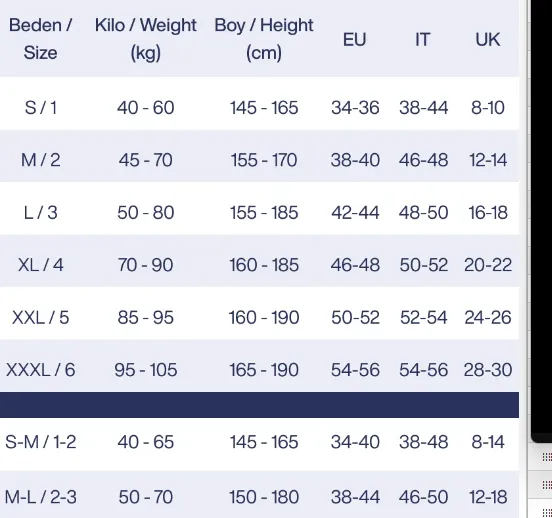Click the S / 1 size row label

point(40,107)
